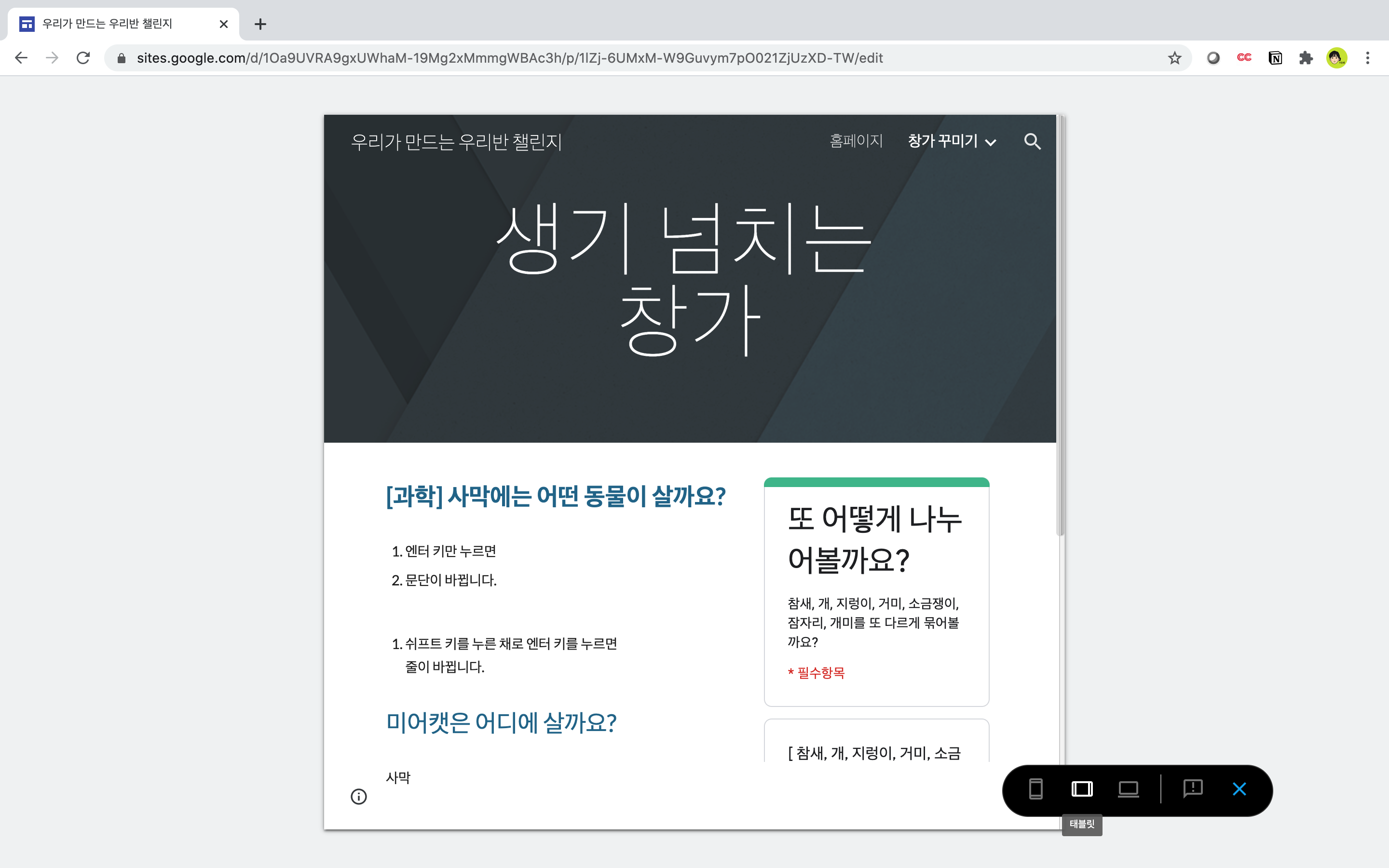This screenshot has height=868, width=1389.
Task: Bookmark this page with star icon
Action: tap(1174, 58)
